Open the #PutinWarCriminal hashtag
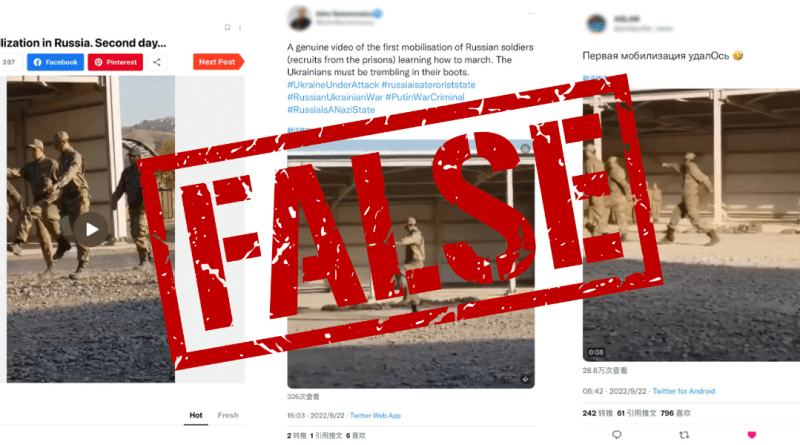800x445 pixels. click(x=425, y=97)
